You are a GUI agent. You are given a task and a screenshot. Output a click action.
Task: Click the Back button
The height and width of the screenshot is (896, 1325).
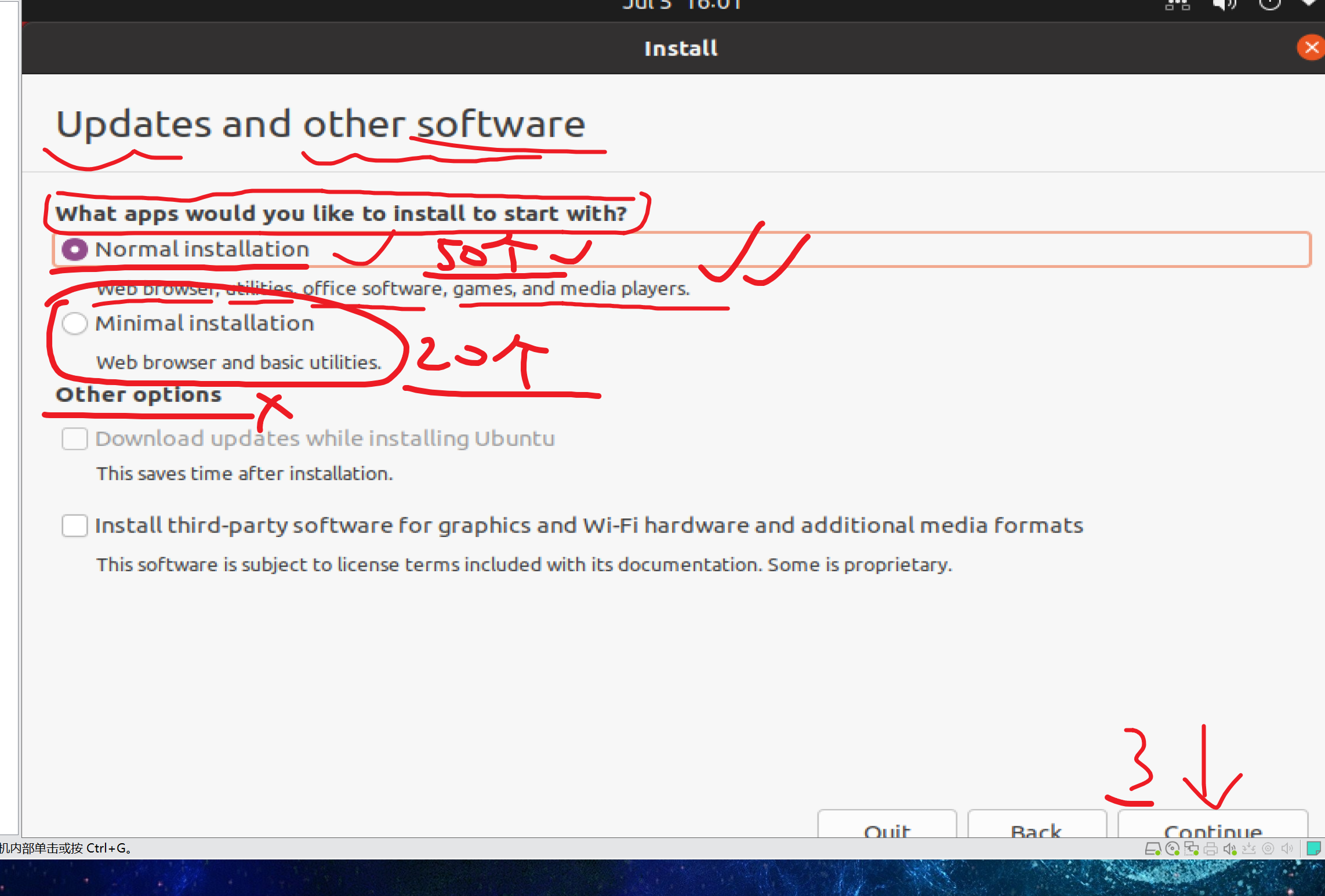coord(1036,824)
